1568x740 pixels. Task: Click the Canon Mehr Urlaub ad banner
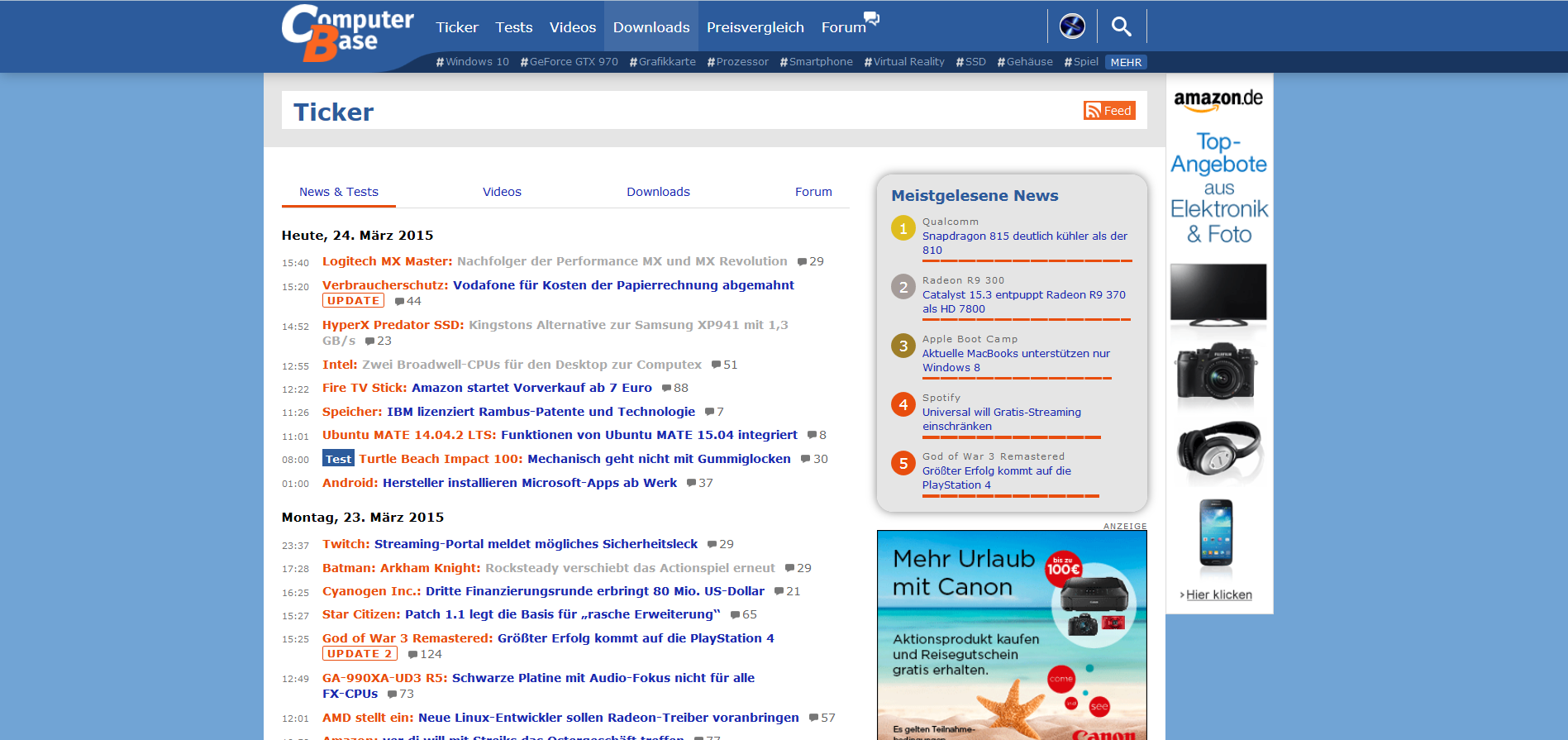(x=1012, y=635)
